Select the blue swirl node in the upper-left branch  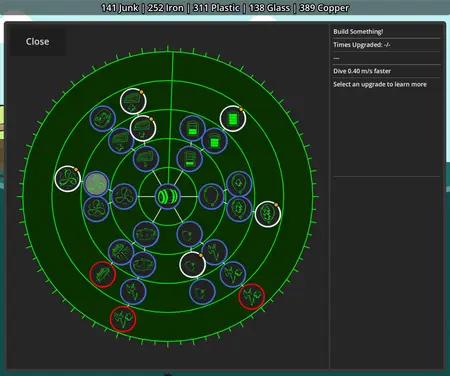[x=103, y=119]
